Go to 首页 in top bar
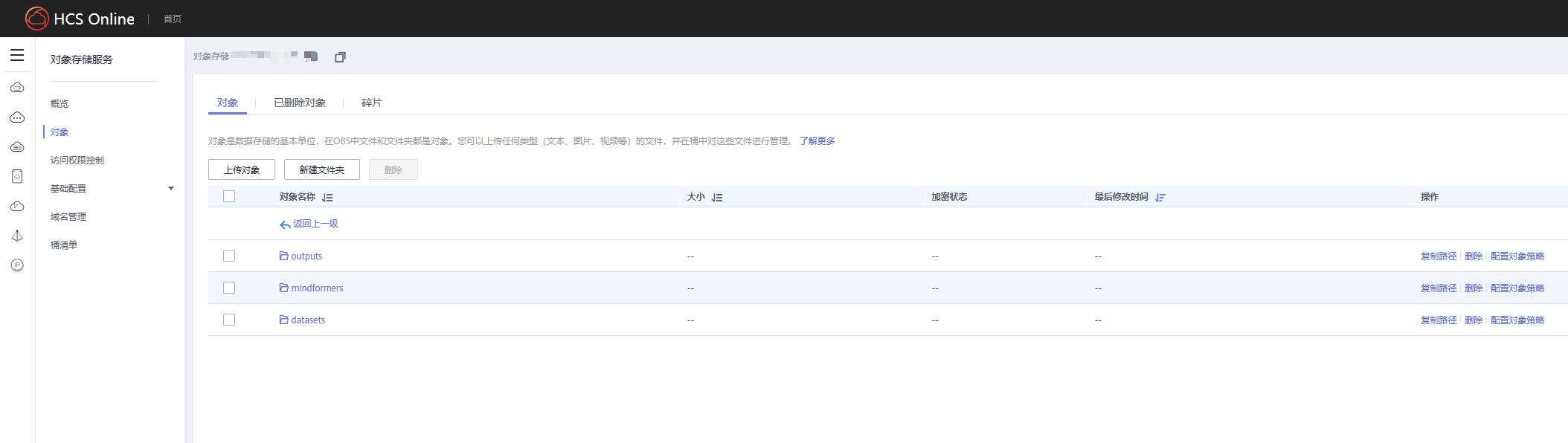Screen dimensions: 1568x443 [x=173, y=19]
